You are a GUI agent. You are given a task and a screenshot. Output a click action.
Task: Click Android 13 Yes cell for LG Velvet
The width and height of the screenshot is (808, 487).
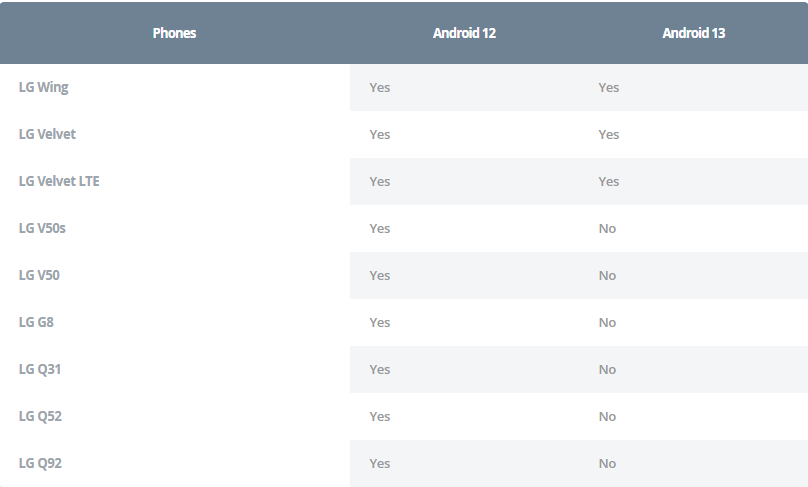609,134
